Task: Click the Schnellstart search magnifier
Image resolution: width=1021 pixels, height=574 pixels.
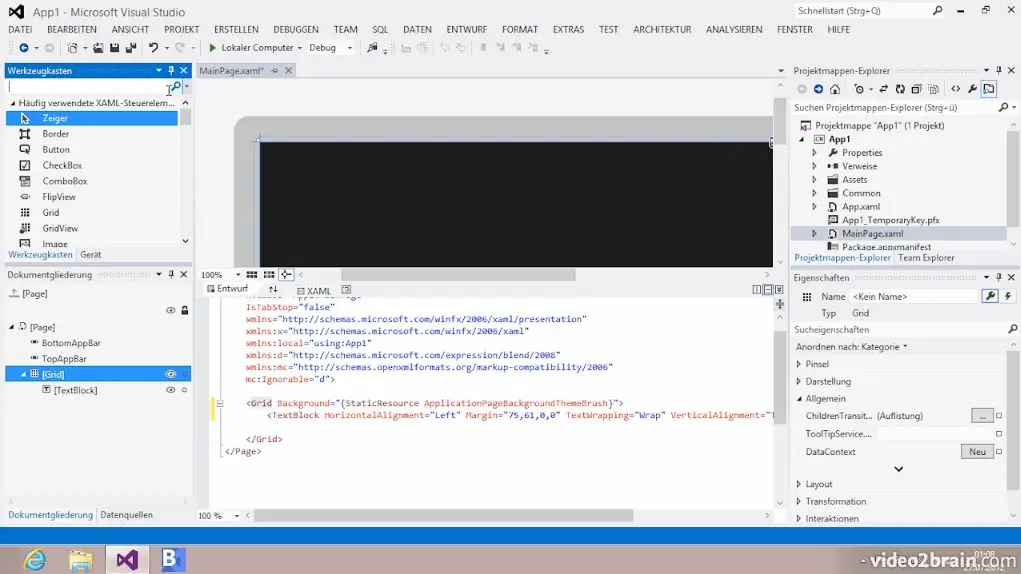Action: (x=938, y=10)
